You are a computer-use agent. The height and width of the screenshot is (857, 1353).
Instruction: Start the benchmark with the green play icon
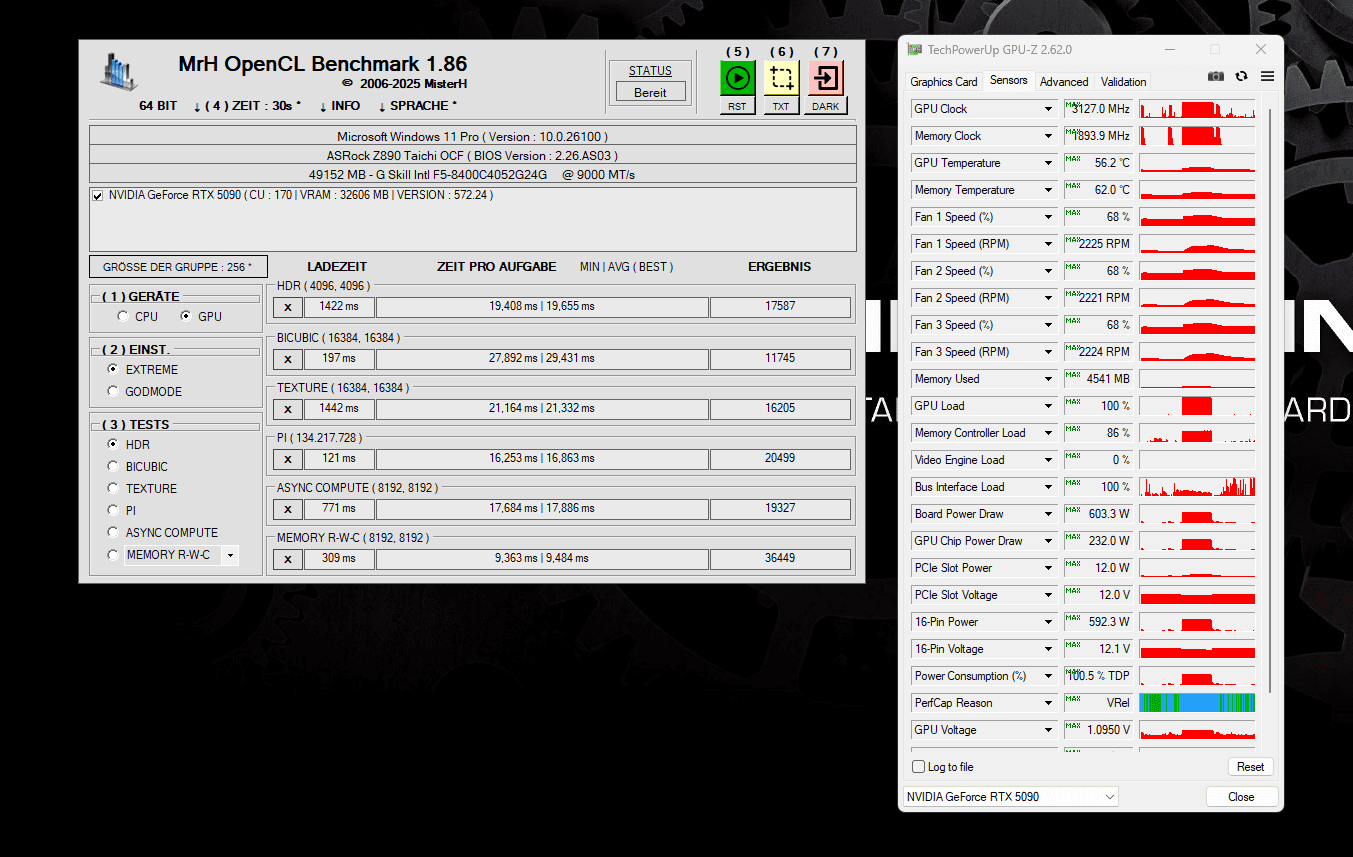[x=738, y=78]
